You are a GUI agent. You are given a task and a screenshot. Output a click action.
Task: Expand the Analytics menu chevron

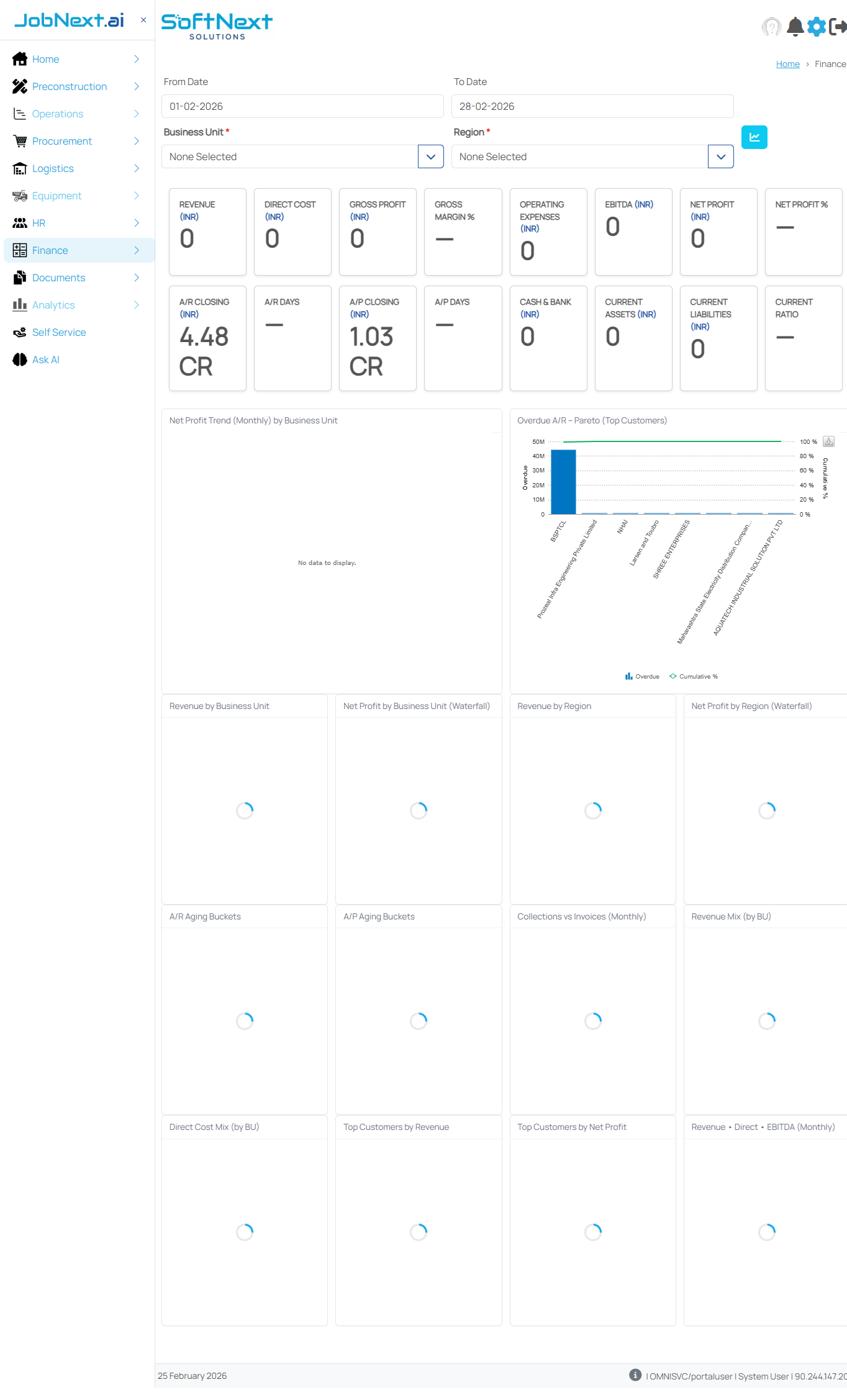click(137, 305)
